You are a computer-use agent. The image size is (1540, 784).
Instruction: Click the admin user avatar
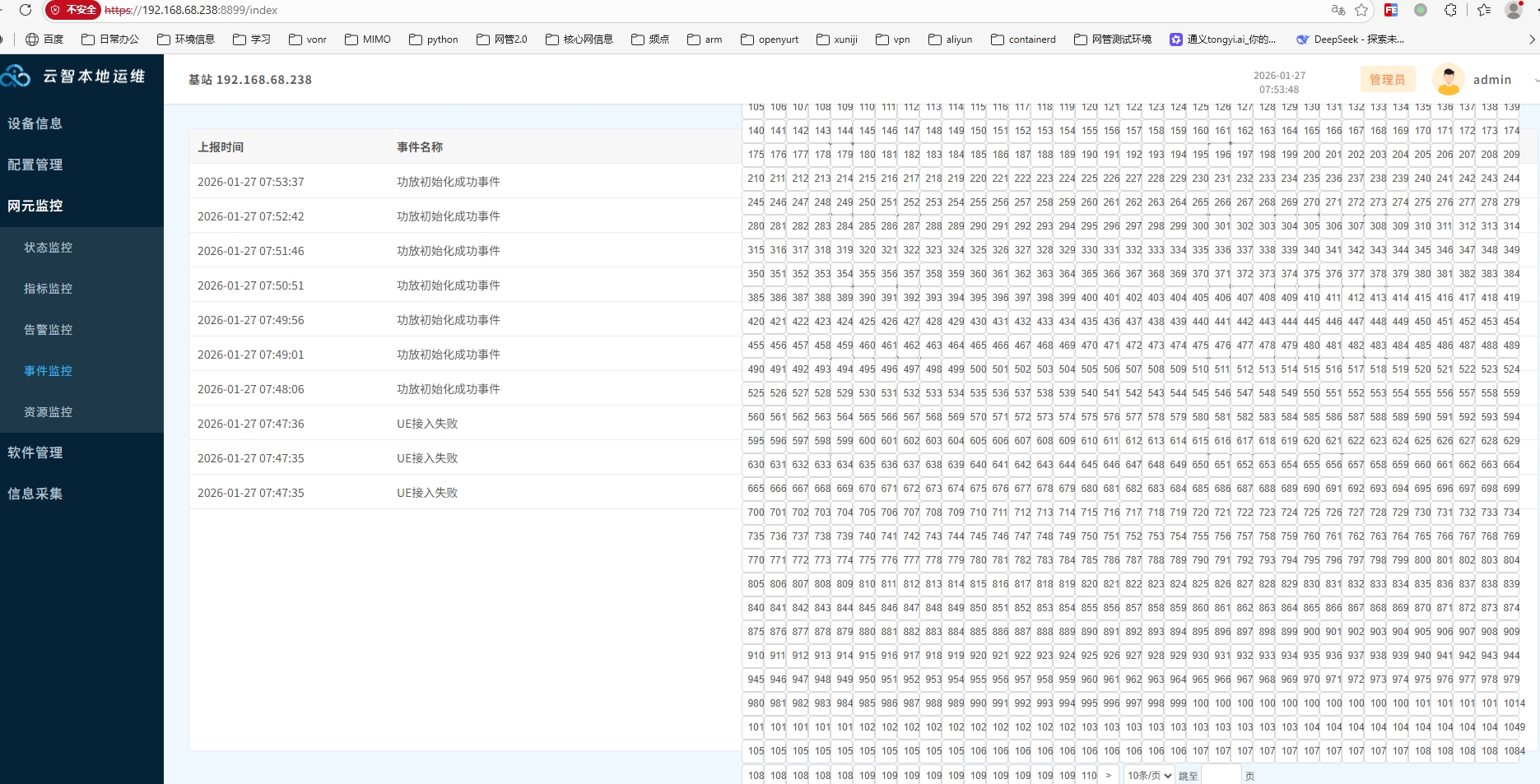tap(1448, 80)
